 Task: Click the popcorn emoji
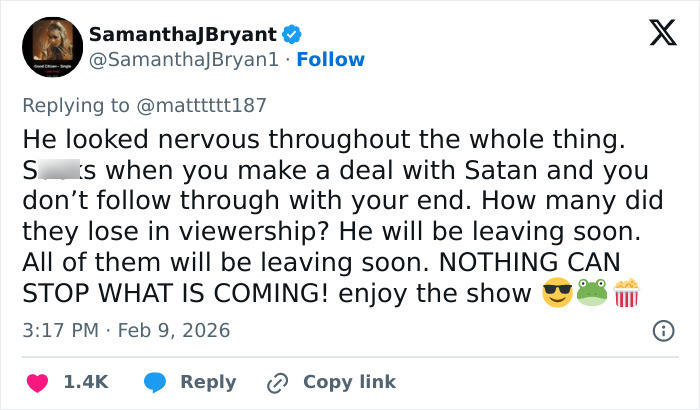(626, 294)
